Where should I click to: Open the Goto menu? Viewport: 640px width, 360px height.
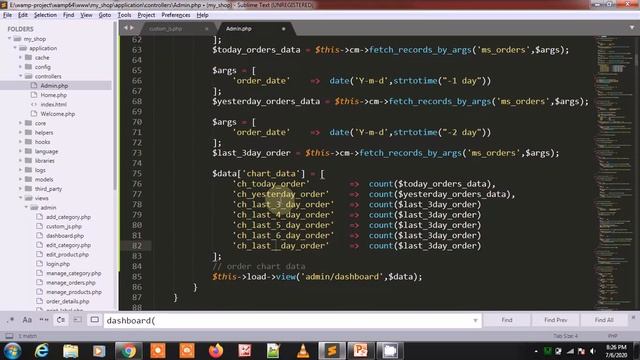105,15
